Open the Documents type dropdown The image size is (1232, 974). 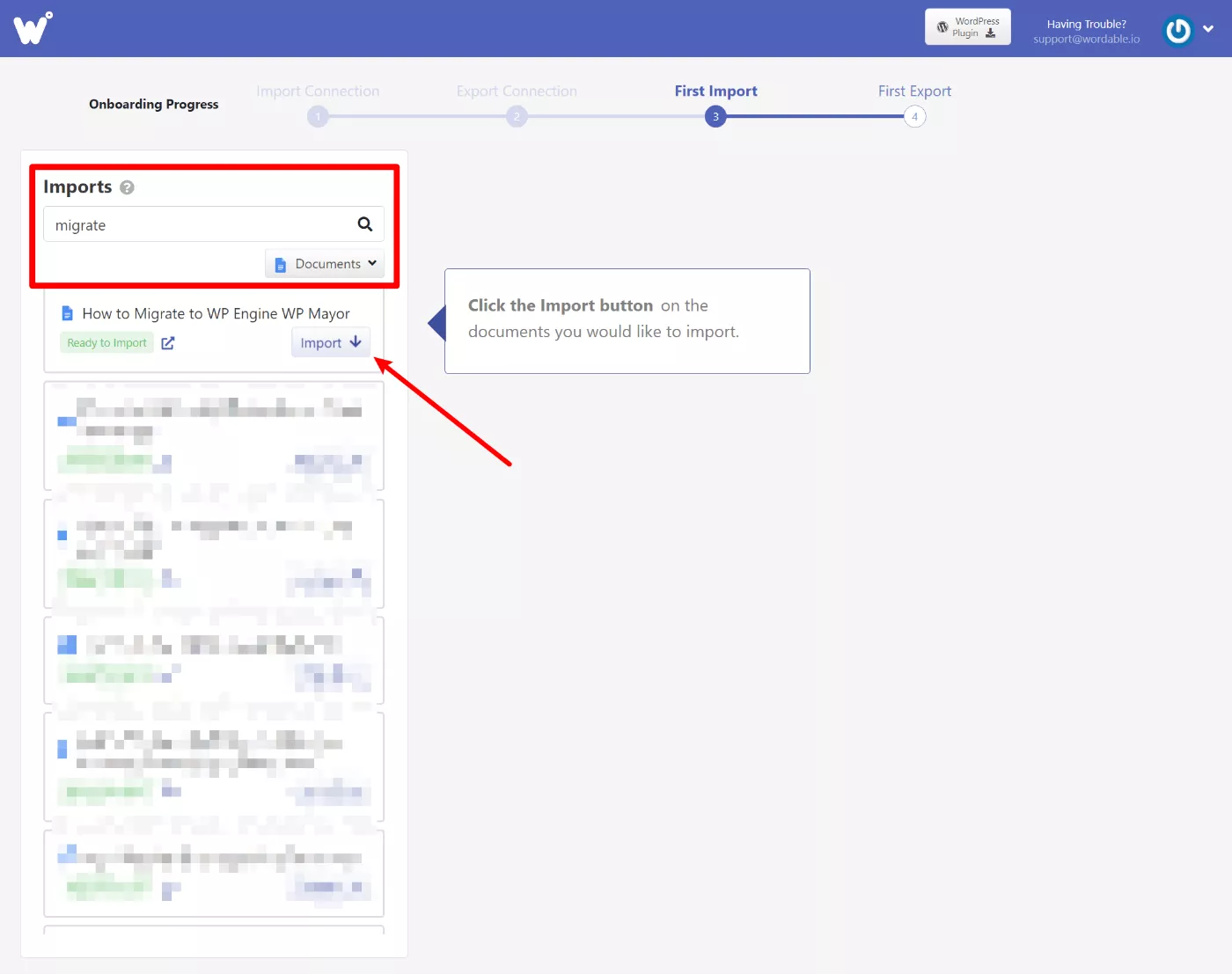pyautogui.click(x=325, y=264)
